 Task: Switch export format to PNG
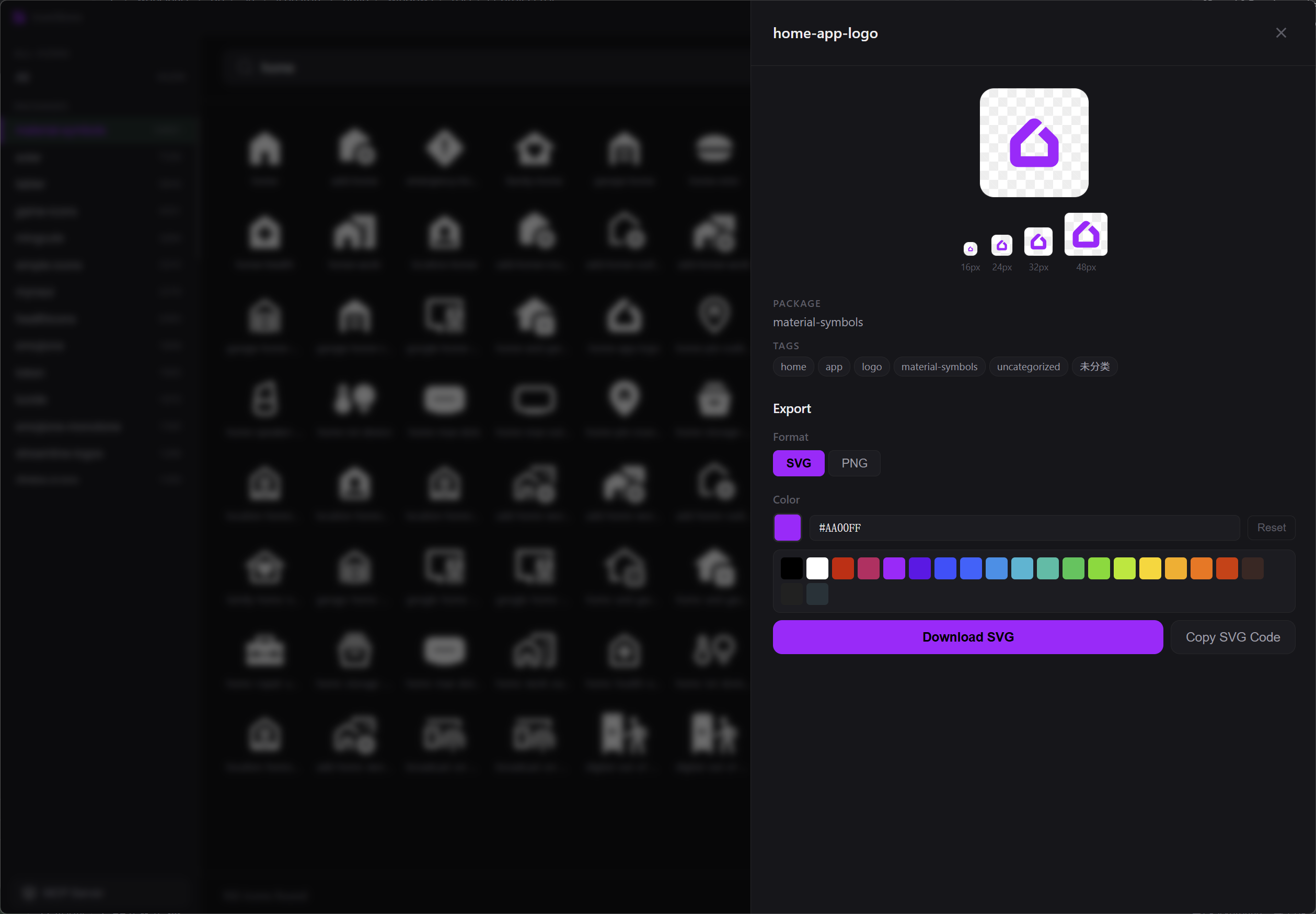pyautogui.click(x=854, y=463)
